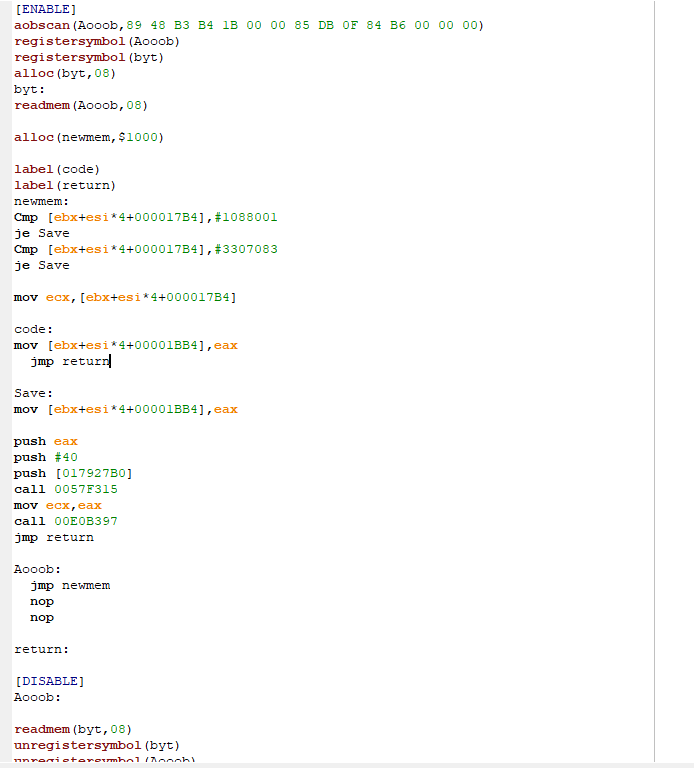
Task: Click the Save: label line
Action: pos(33,393)
